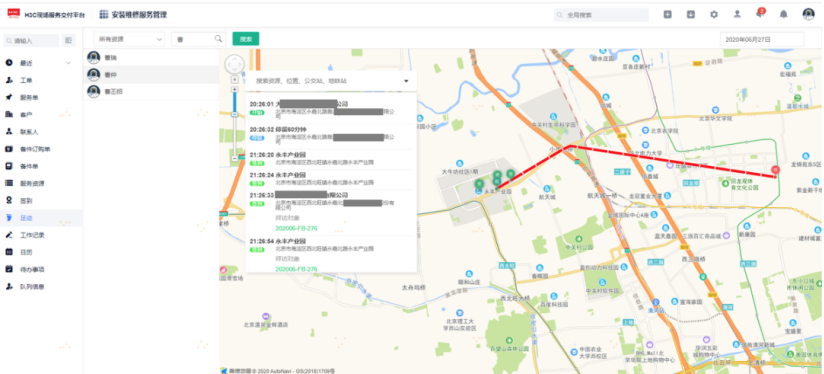Click the map pan compass control
The image size is (824, 374).
pyautogui.click(x=234, y=65)
